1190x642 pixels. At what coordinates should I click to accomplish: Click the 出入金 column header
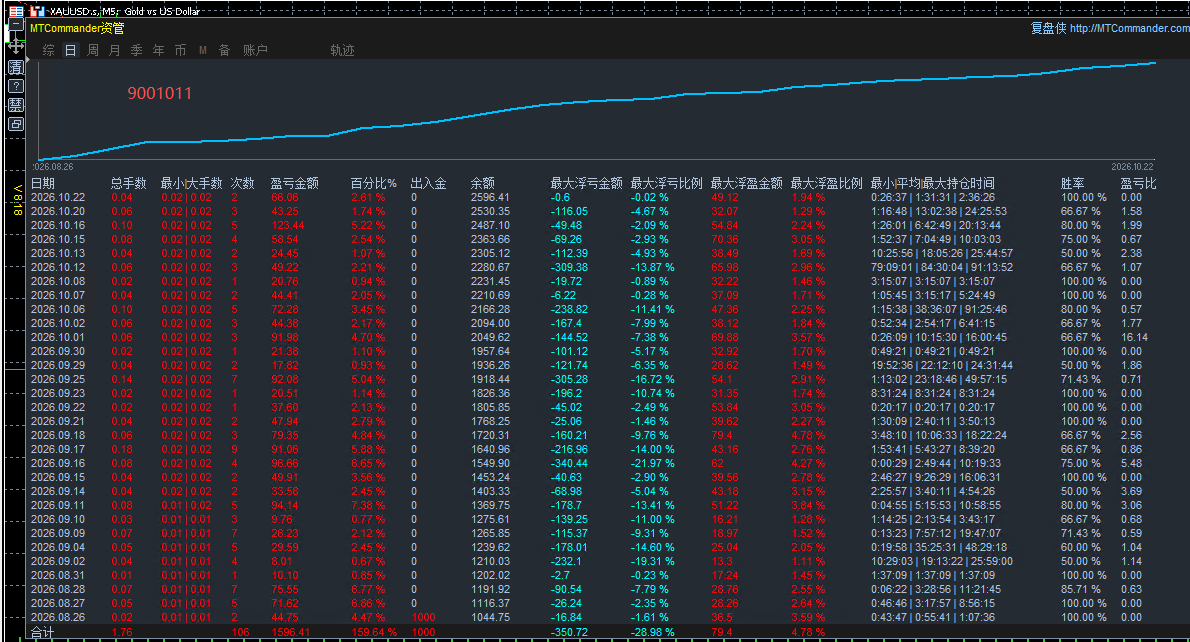click(429, 183)
